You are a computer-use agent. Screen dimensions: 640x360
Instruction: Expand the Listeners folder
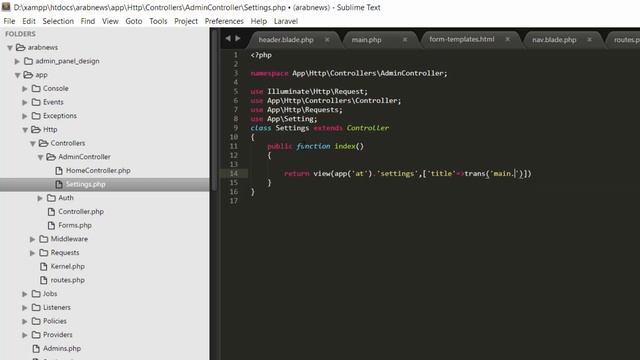pyautogui.click(x=25, y=307)
